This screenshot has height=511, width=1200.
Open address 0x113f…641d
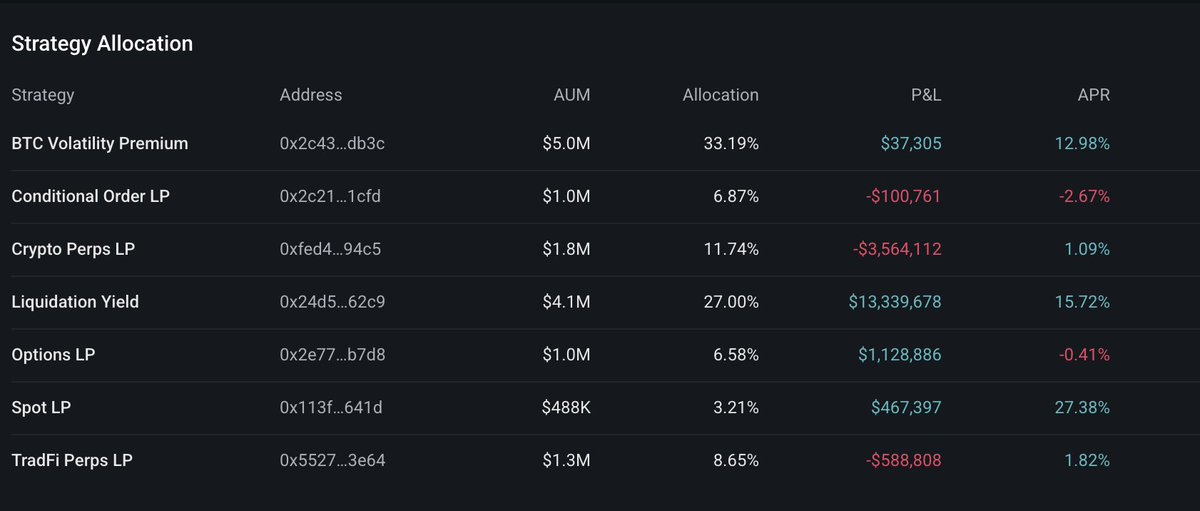point(331,408)
